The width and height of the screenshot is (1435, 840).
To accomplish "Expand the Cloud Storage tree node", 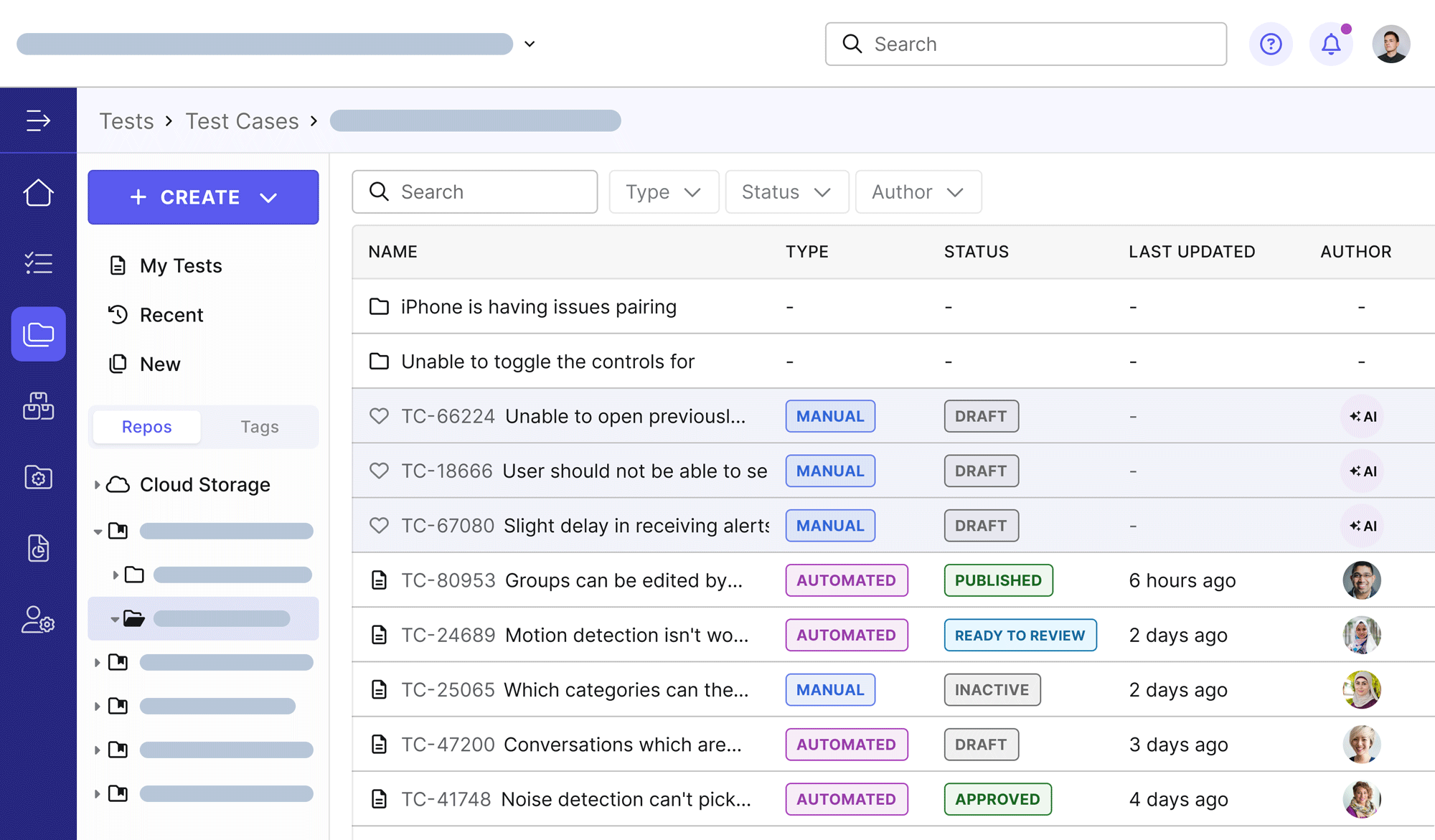I will pyautogui.click(x=97, y=485).
